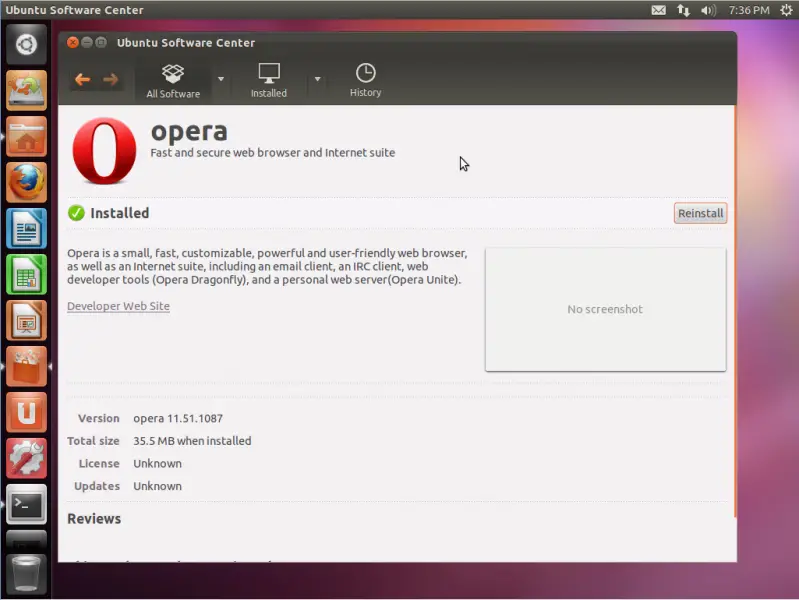The width and height of the screenshot is (799, 600).
Task: Click the 7:36 PM clock
Action: click(749, 10)
